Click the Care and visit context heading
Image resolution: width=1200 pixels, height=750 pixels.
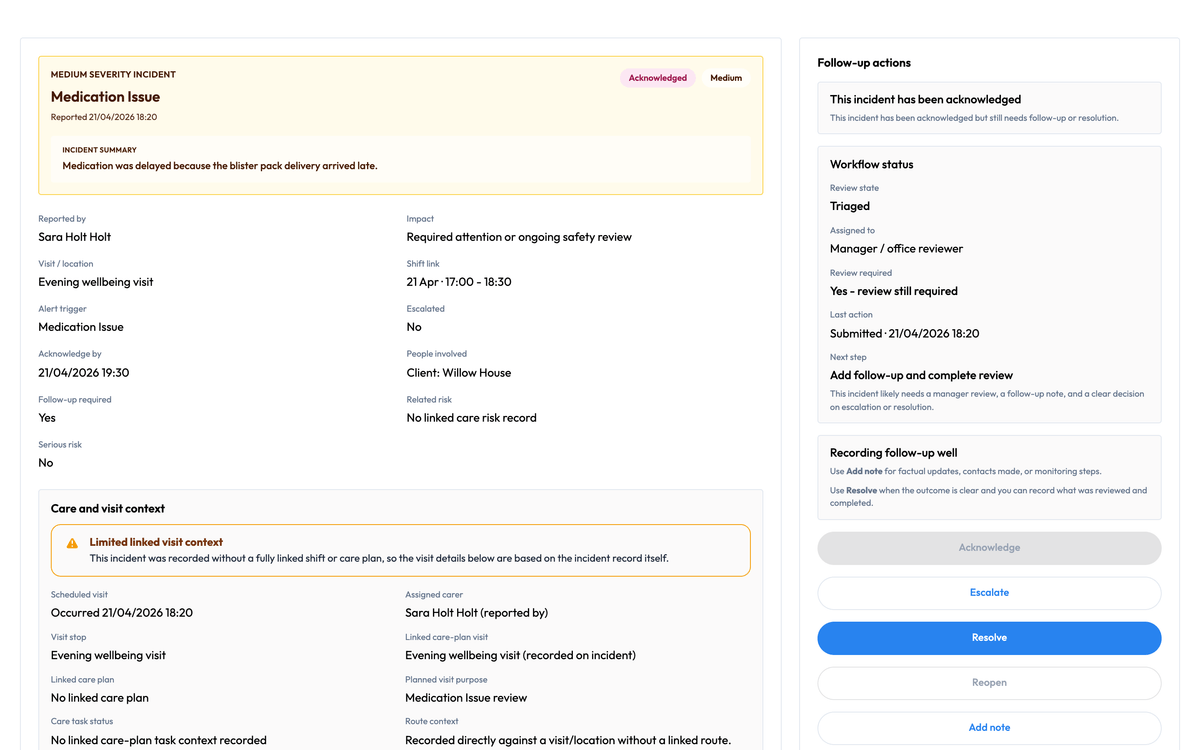coord(108,509)
